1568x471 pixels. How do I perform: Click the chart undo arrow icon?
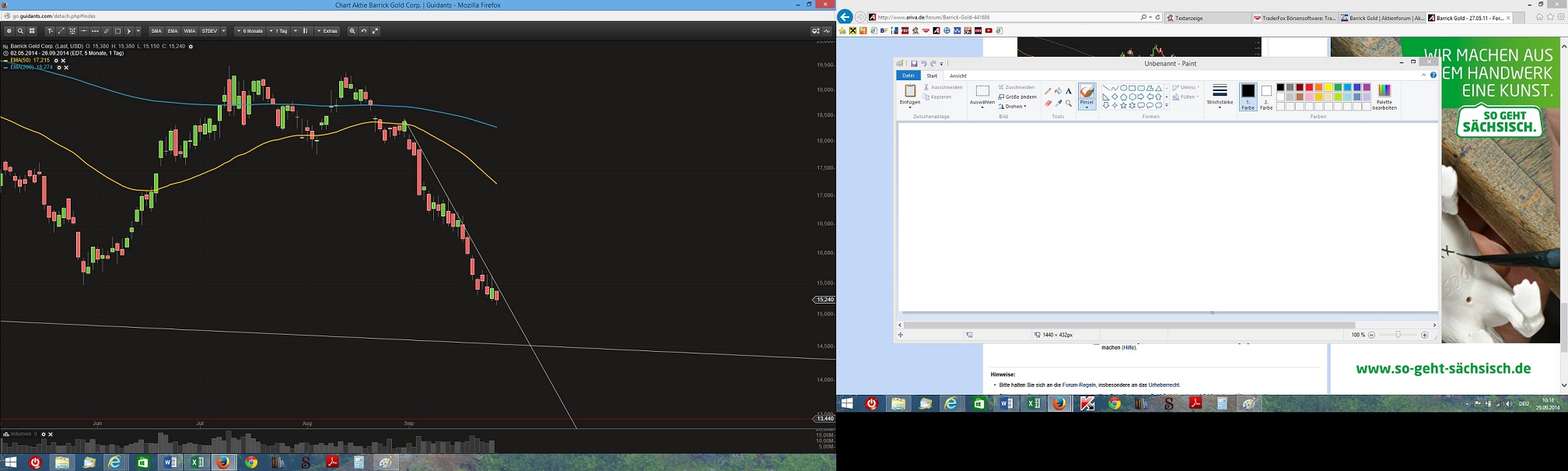364,31
